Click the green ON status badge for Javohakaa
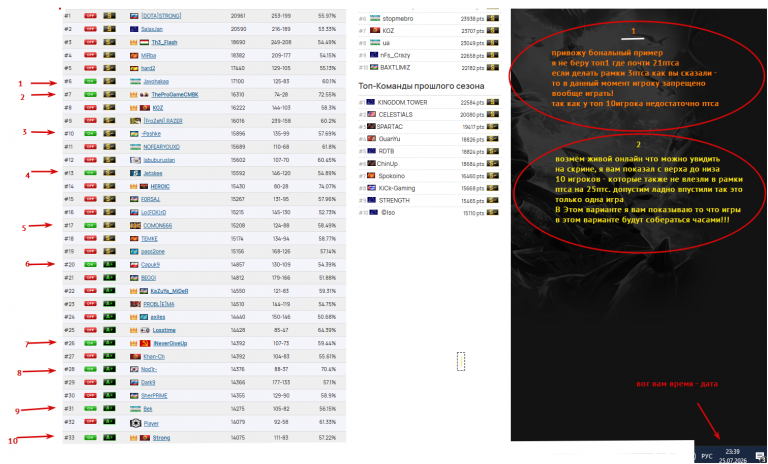 coord(90,81)
